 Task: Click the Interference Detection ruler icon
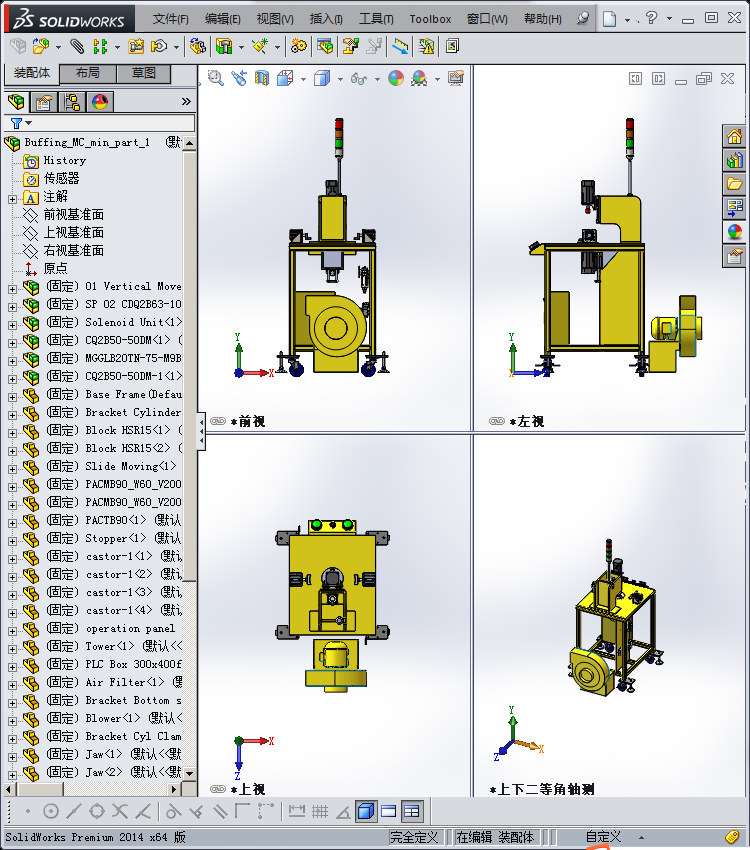[400, 46]
